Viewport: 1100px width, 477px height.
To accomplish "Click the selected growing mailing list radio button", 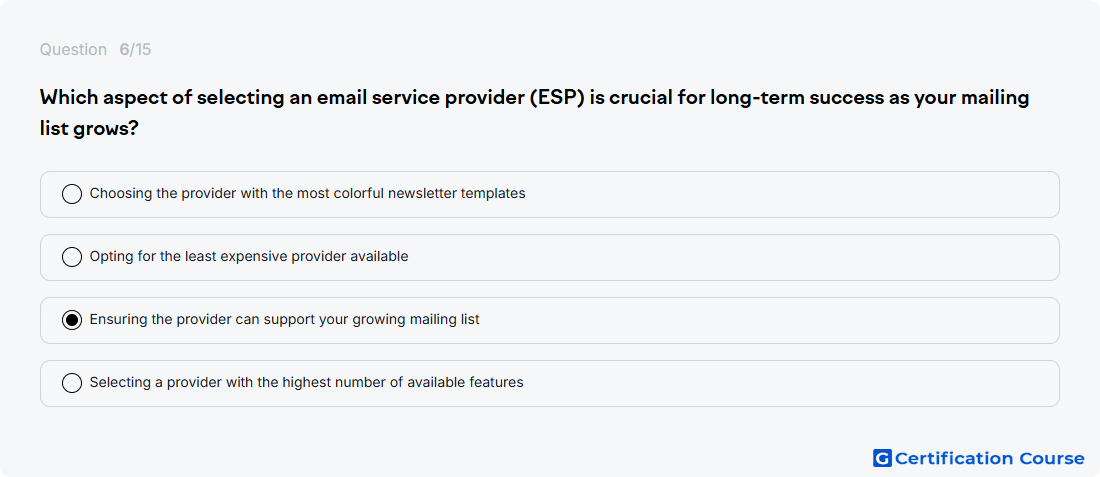I will coord(72,320).
